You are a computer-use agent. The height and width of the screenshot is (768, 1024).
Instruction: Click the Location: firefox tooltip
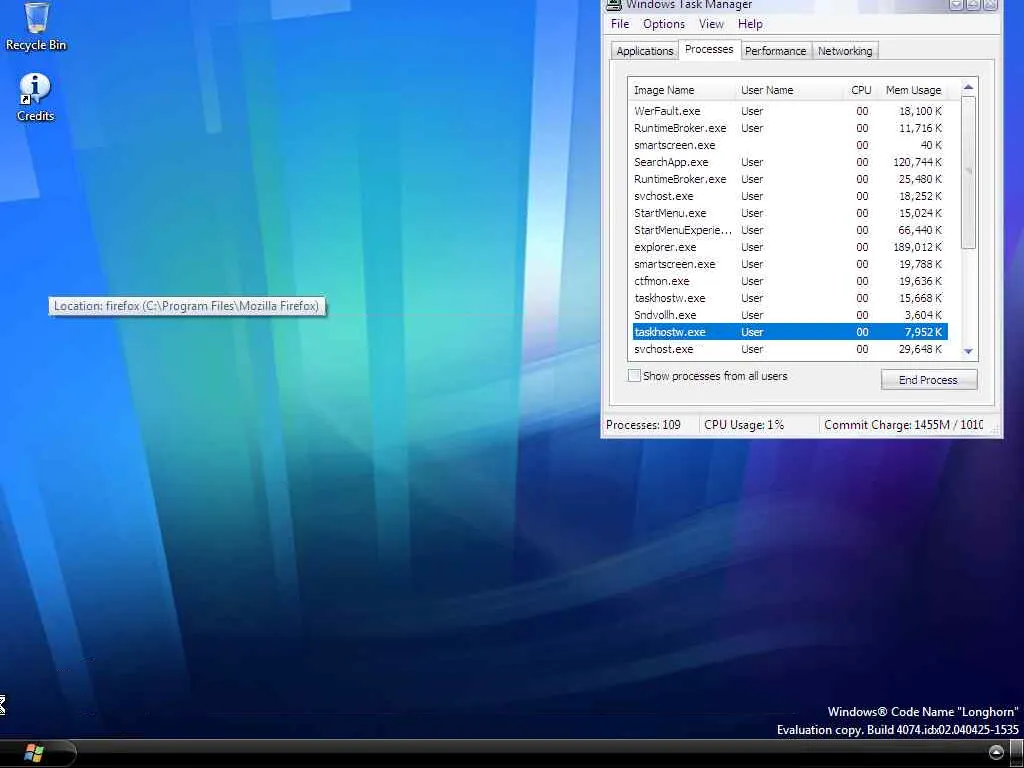pos(187,306)
